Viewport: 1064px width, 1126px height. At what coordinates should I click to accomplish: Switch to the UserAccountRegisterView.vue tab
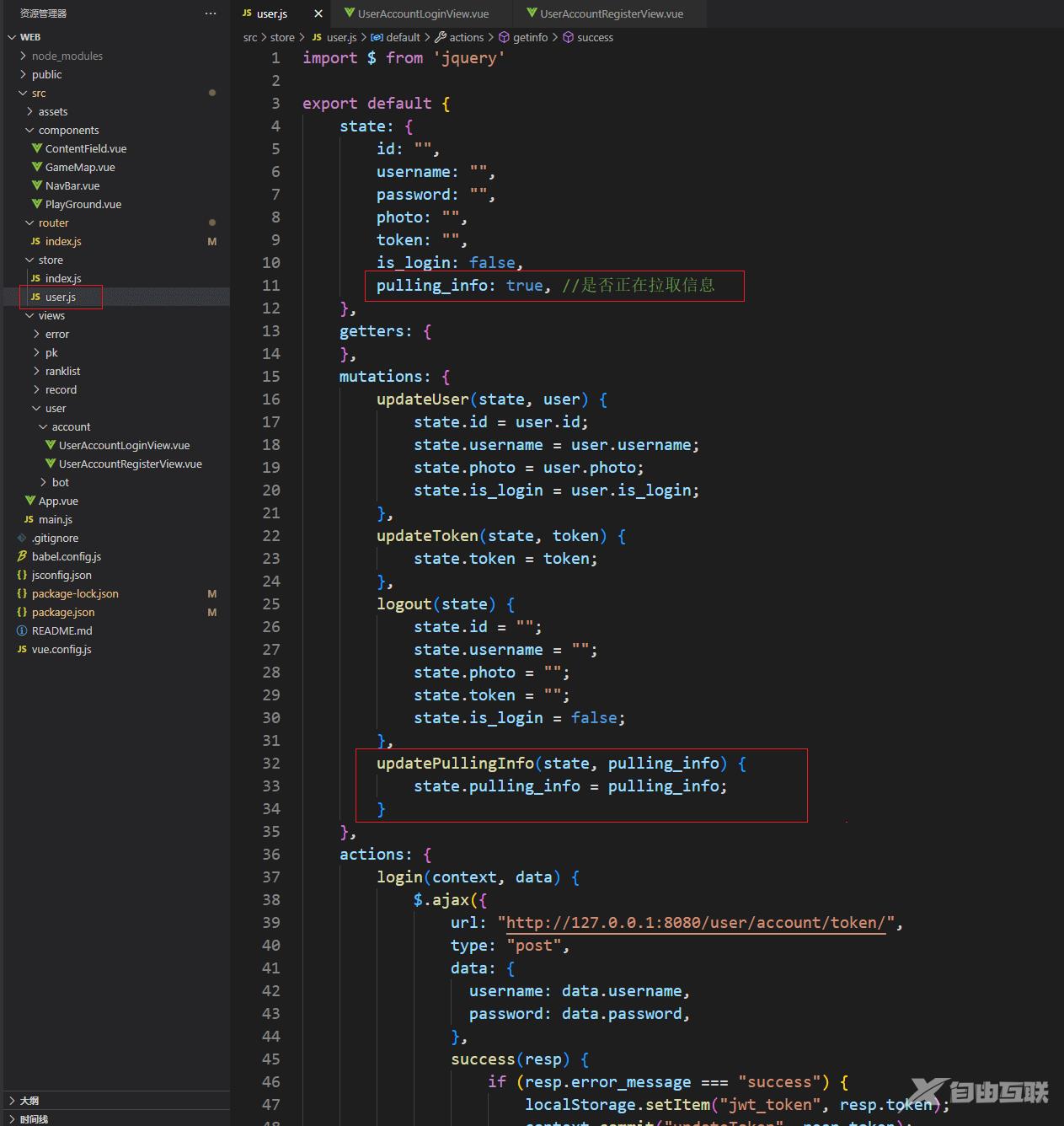point(611,13)
